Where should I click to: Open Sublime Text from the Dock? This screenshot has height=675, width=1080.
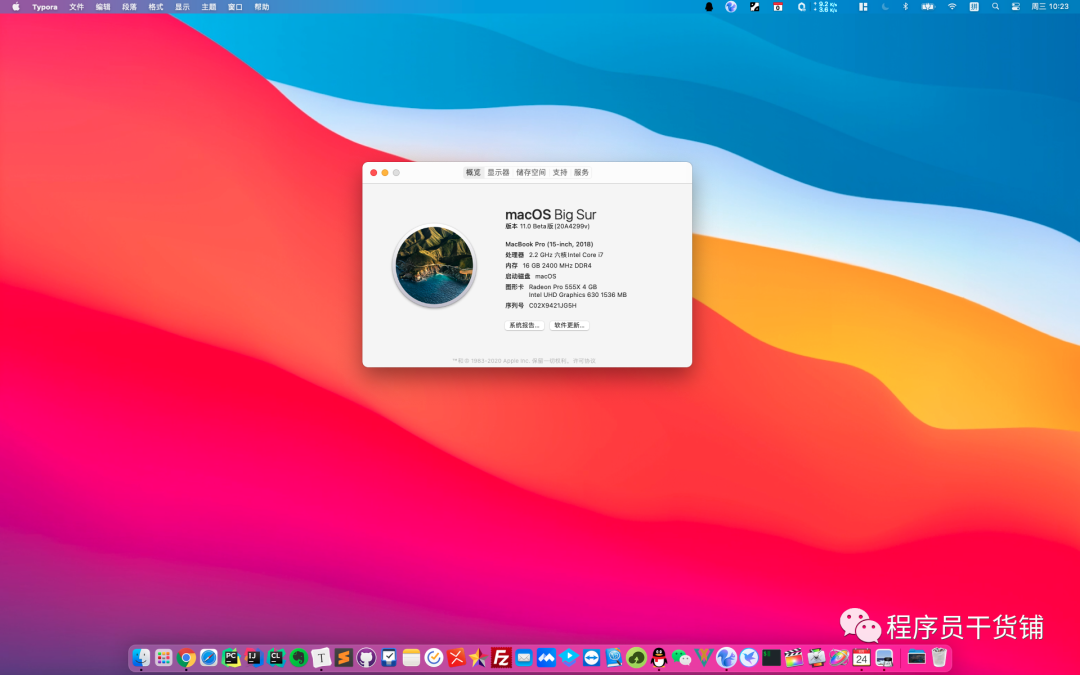coord(344,658)
